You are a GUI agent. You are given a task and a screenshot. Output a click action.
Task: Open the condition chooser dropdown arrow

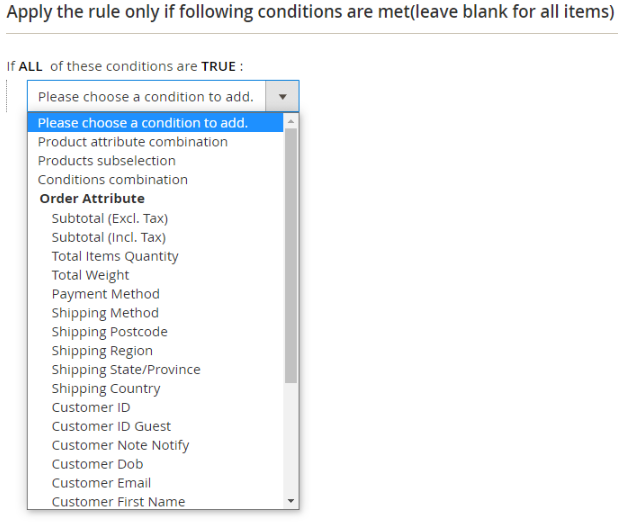pyautogui.click(x=283, y=97)
